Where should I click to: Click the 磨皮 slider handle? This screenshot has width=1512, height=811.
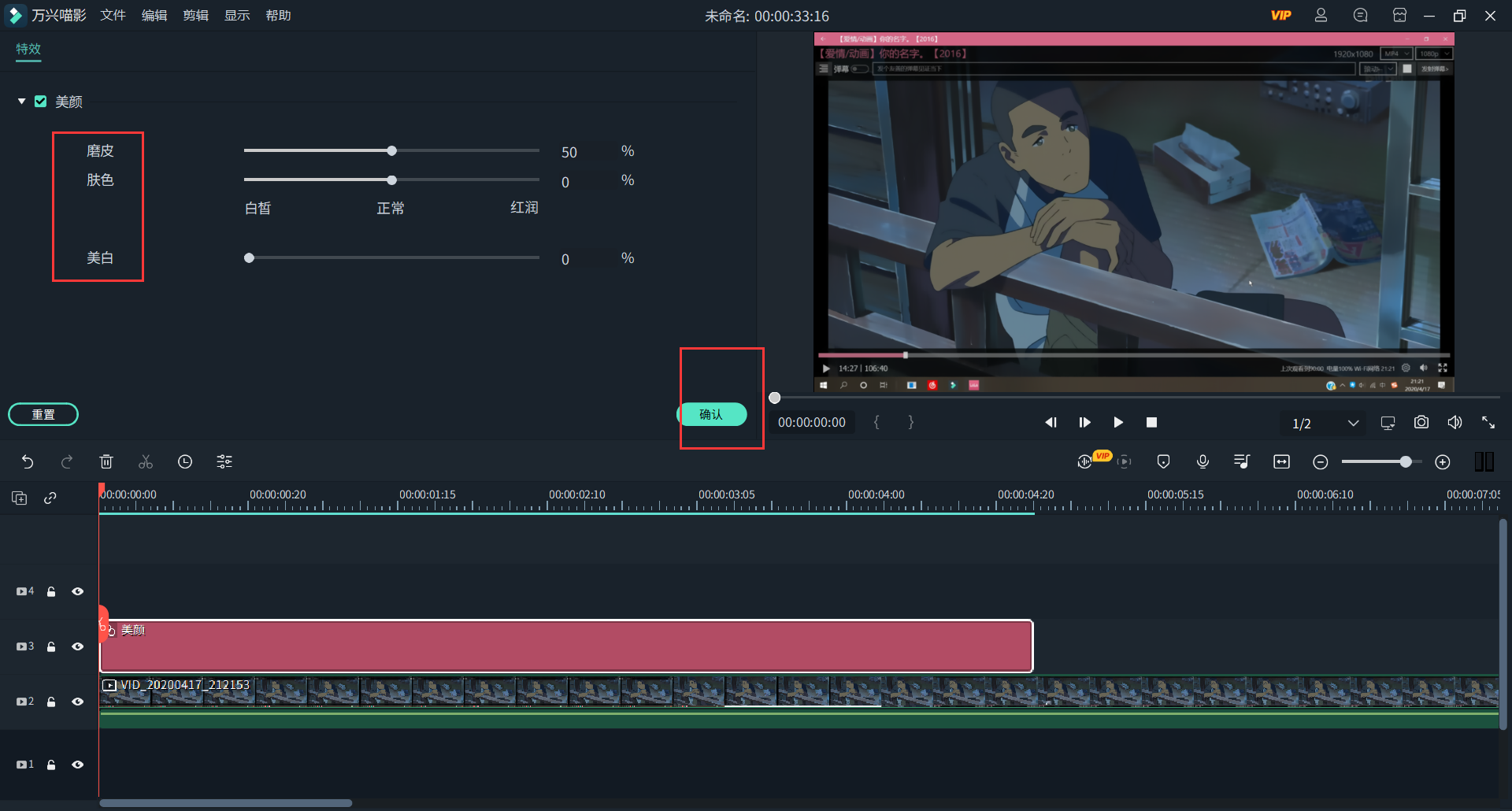coord(391,150)
